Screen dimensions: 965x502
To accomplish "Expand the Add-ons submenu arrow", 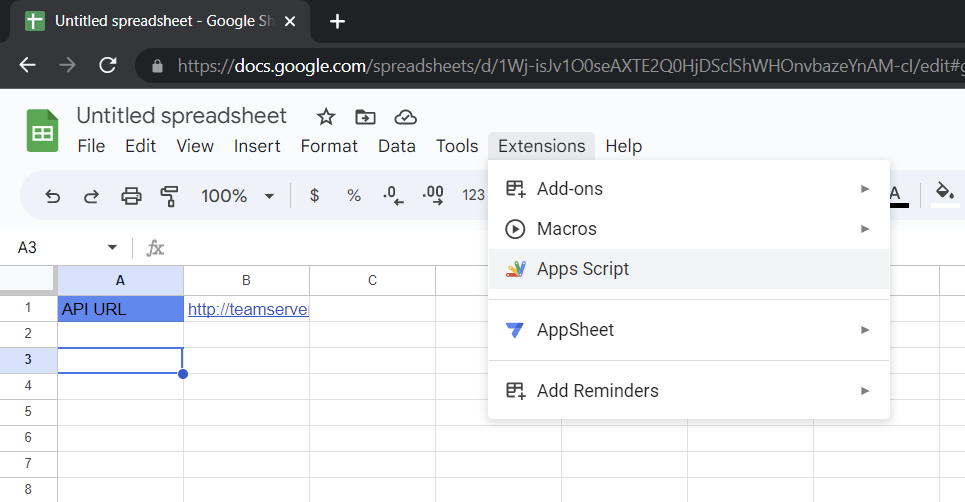I will (x=865, y=189).
